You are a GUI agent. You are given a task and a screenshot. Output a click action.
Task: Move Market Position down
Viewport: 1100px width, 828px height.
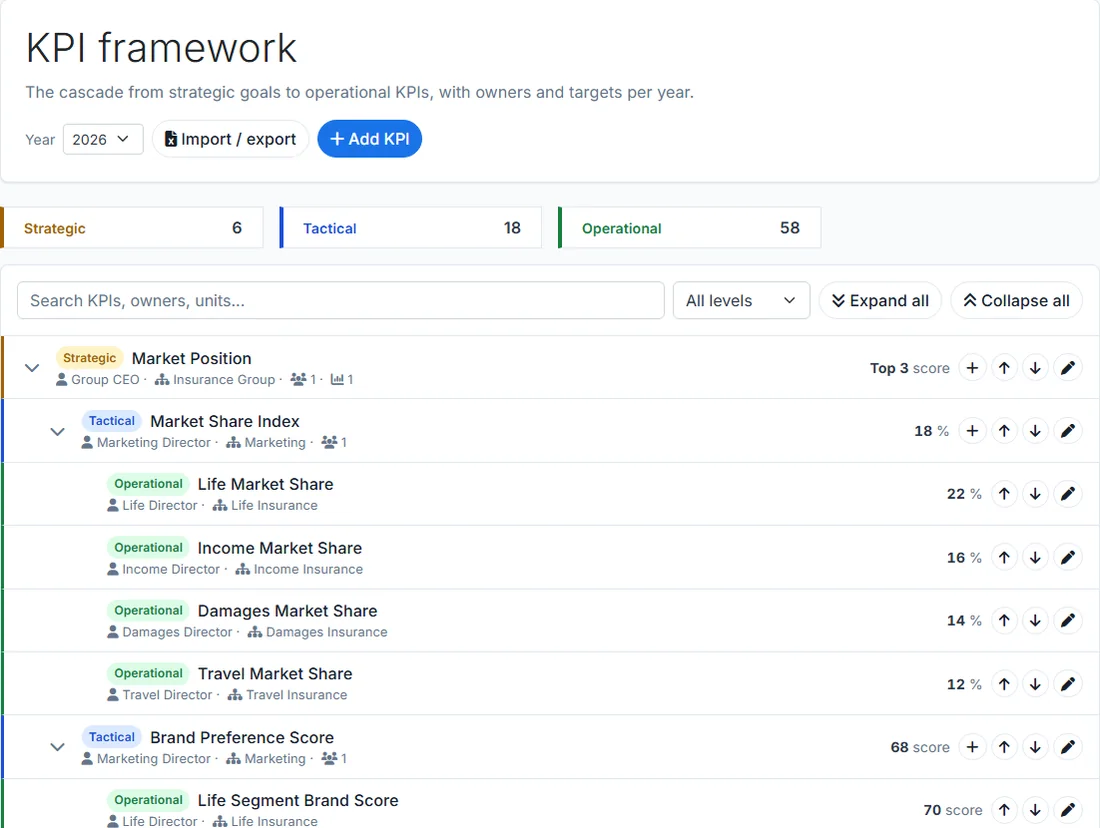(x=1035, y=368)
